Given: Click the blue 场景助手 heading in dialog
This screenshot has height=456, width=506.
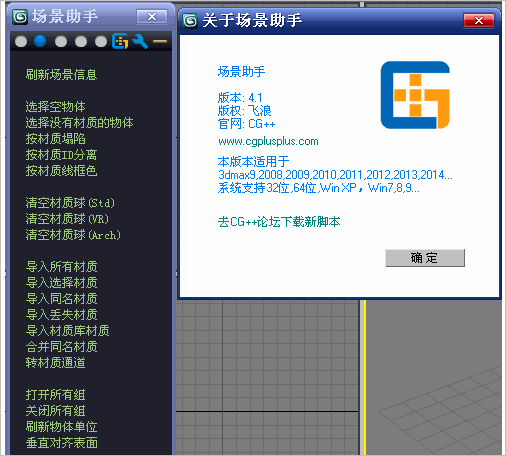Looking at the screenshot, I should click(241, 72).
